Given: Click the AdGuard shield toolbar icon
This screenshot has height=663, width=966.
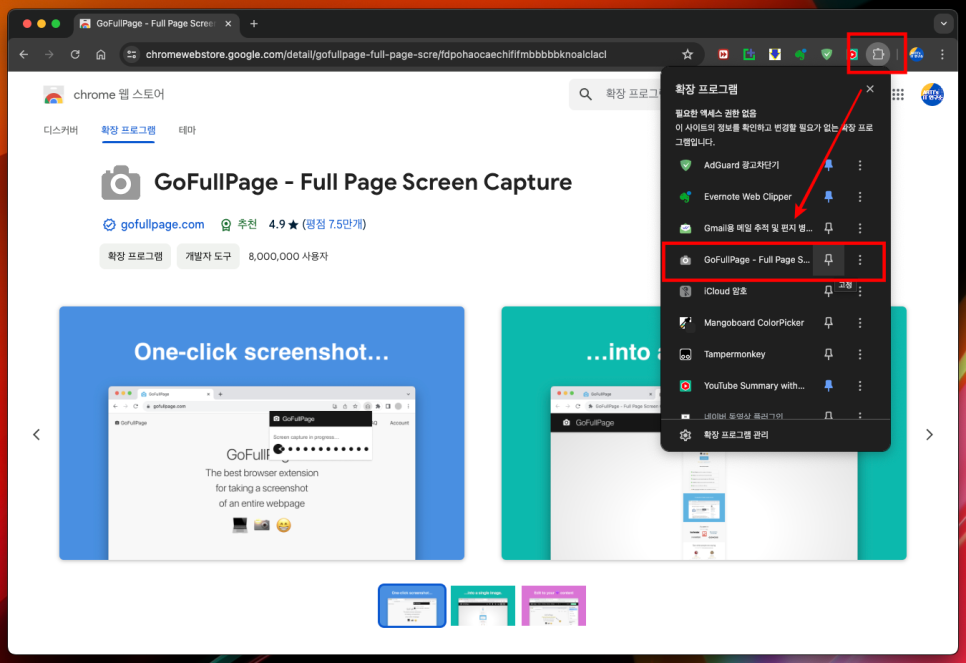Looking at the screenshot, I should coord(826,54).
